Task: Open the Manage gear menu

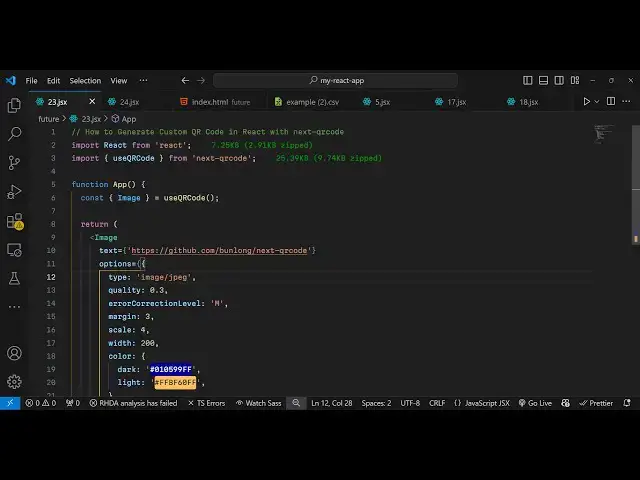Action: tap(14, 382)
